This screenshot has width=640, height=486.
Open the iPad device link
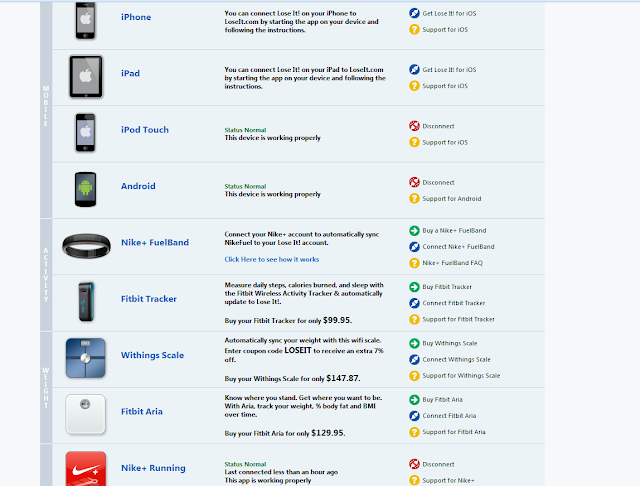click(x=130, y=73)
